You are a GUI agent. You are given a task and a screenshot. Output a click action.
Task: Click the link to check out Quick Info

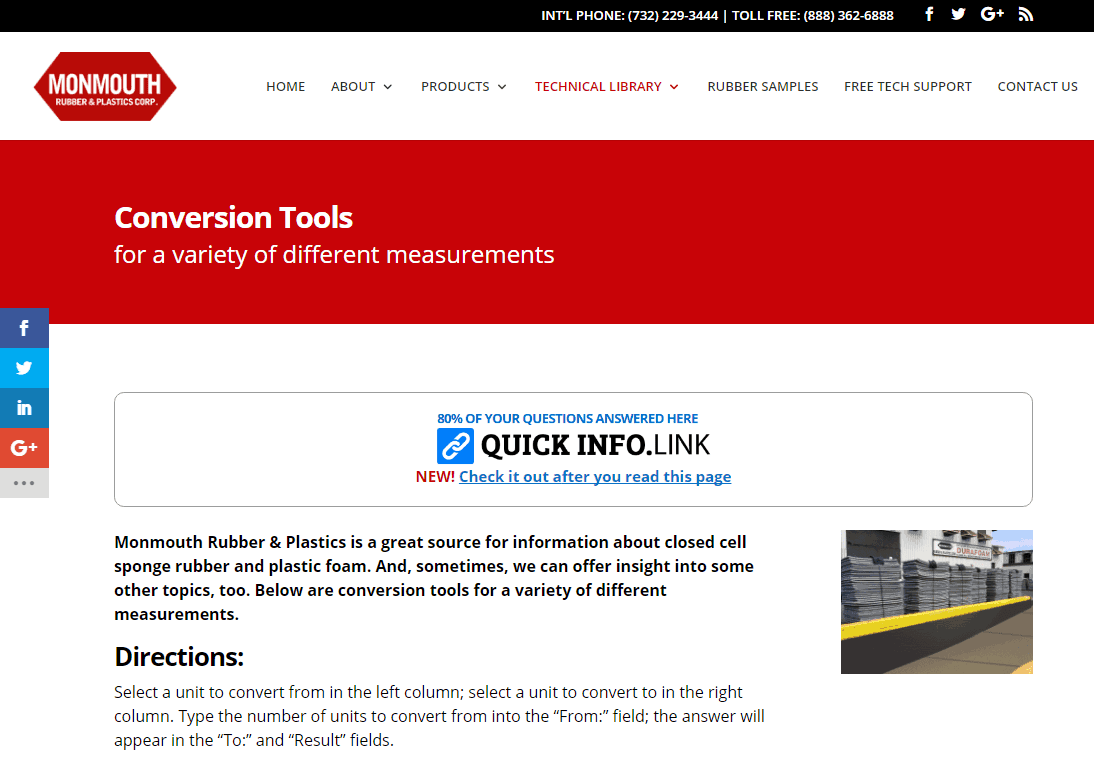(x=594, y=476)
